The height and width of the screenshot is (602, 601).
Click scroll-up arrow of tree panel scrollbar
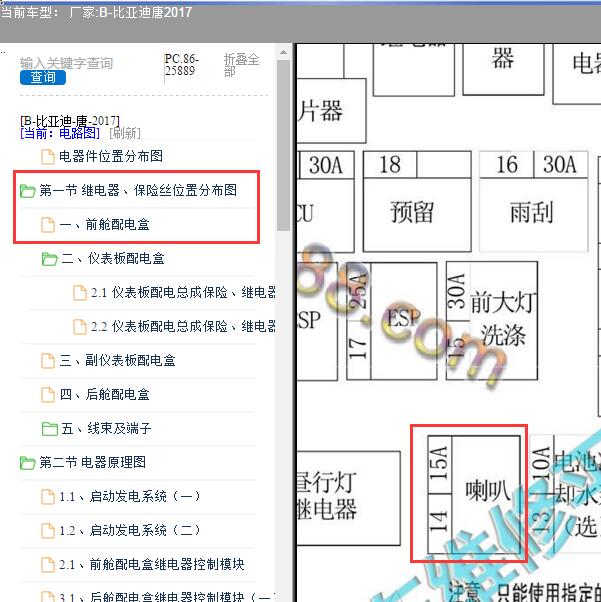[x=283, y=52]
